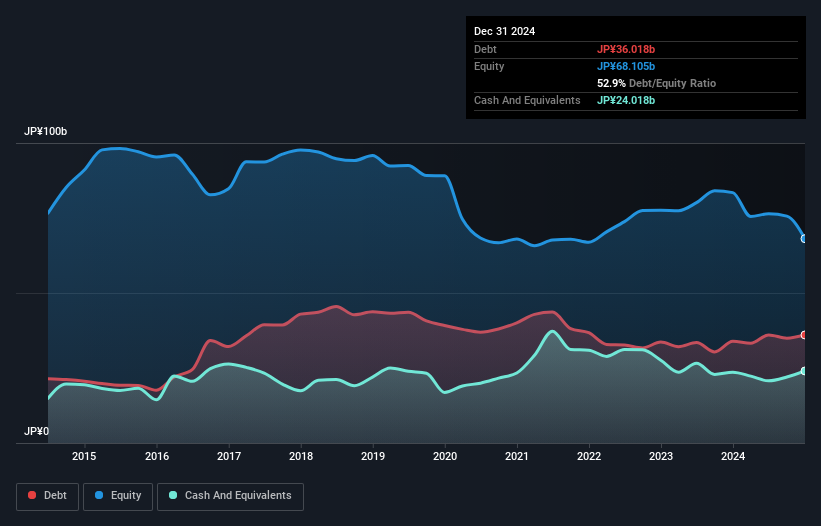Image resolution: width=821 pixels, height=526 pixels.
Task: Click the 2024 x-axis label
Action: pyautogui.click(x=733, y=456)
